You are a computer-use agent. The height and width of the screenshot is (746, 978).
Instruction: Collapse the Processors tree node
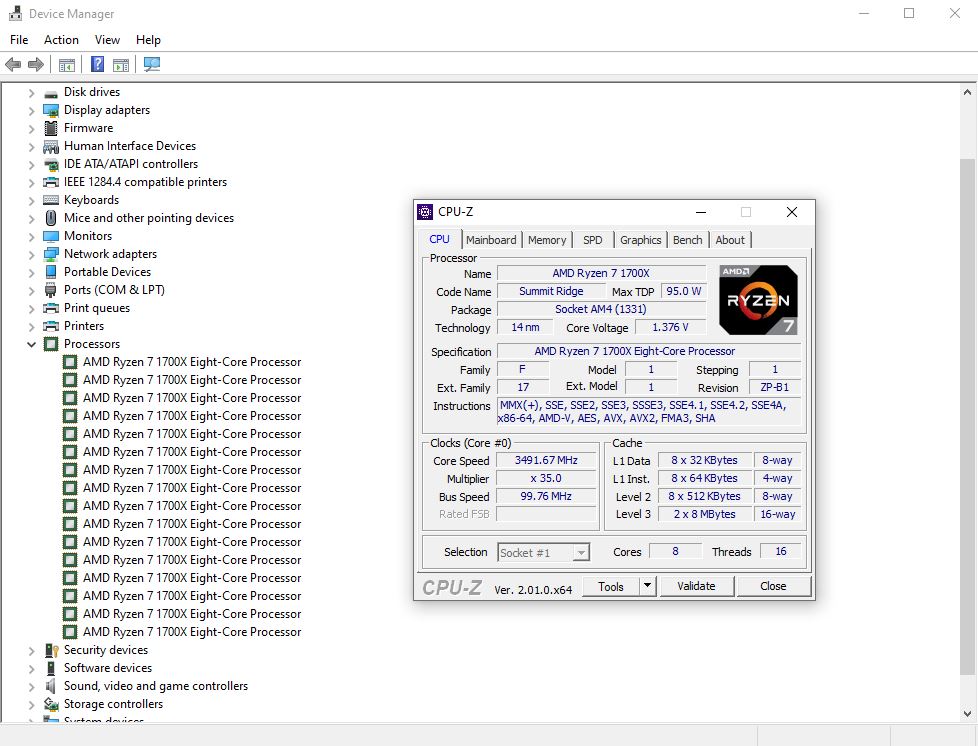coord(31,344)
